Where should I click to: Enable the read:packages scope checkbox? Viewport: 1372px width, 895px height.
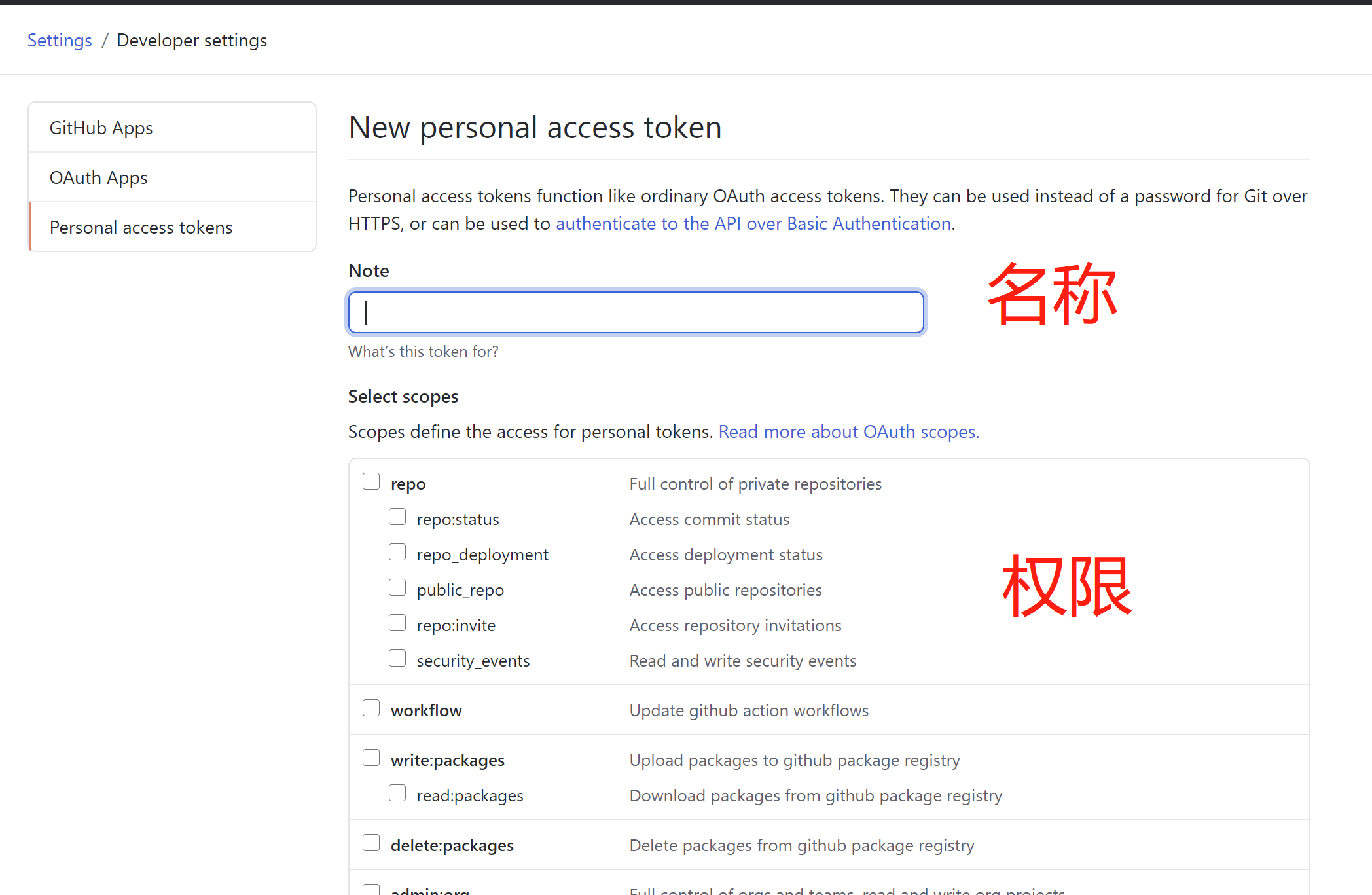(397, 794)
